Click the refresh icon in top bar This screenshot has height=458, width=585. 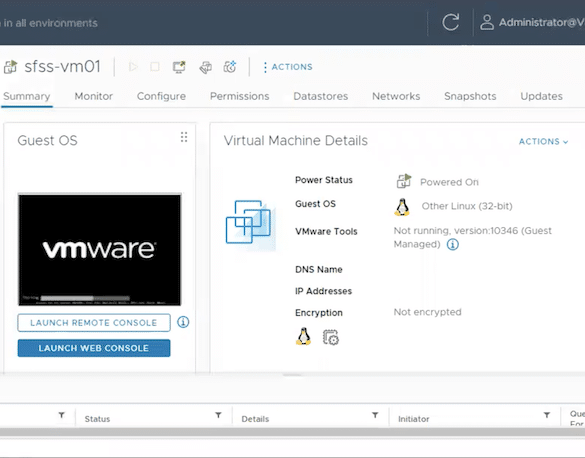(450, 22)
